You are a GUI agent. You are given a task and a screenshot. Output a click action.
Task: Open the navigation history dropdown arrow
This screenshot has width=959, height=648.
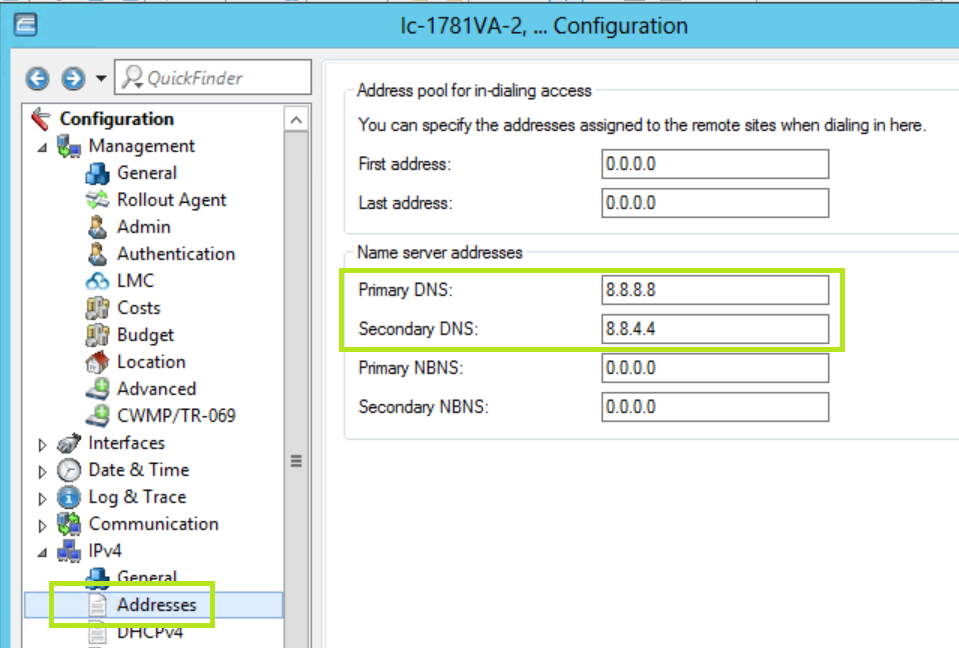tap(100, 78)
